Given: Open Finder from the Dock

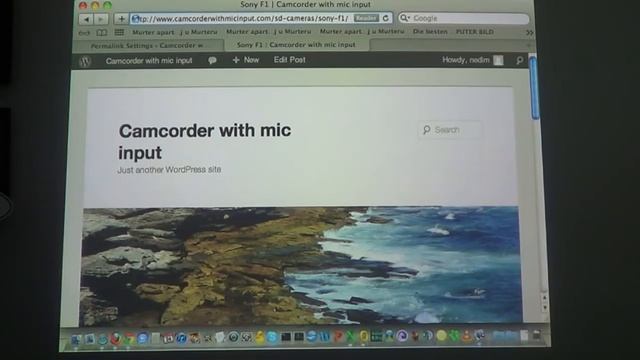Looking at the screenshot, I should click(x=76, y=339).
